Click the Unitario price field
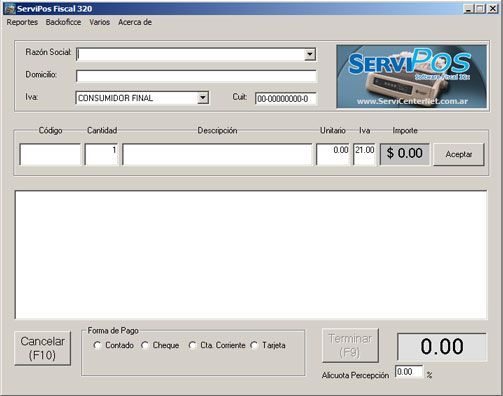503x396 pixels. [333, 154]
